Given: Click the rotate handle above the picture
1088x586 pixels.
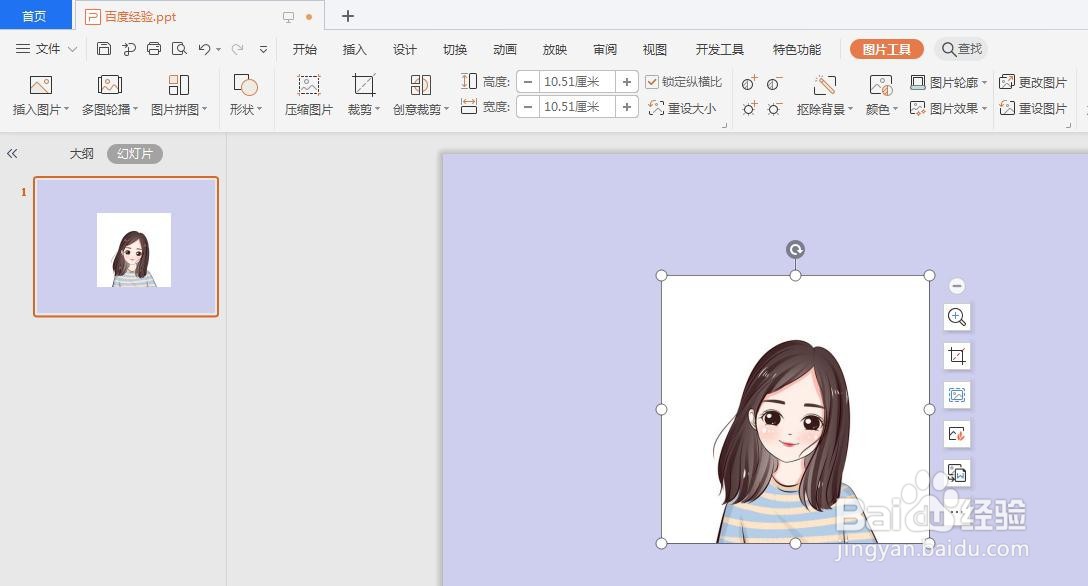Looking at the screenshot, I should tap(795, 250).
